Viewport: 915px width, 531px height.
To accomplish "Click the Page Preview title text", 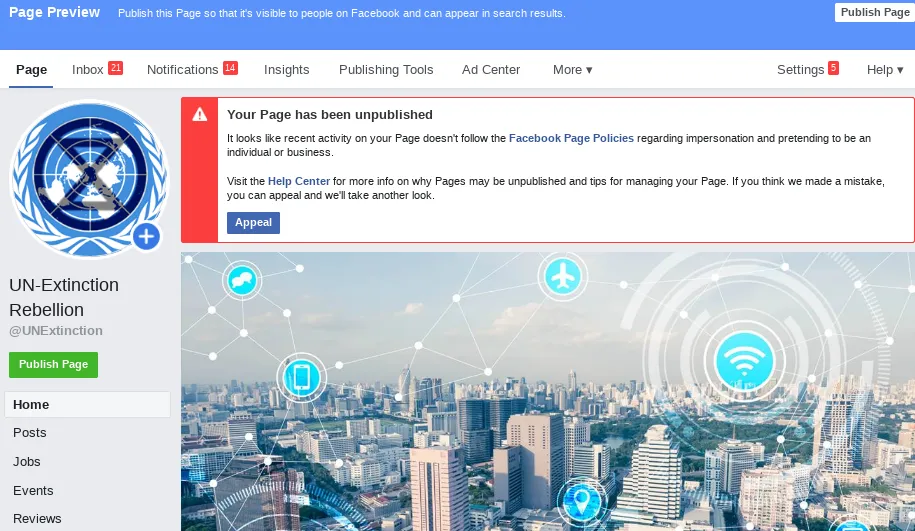I will point(54,12).
